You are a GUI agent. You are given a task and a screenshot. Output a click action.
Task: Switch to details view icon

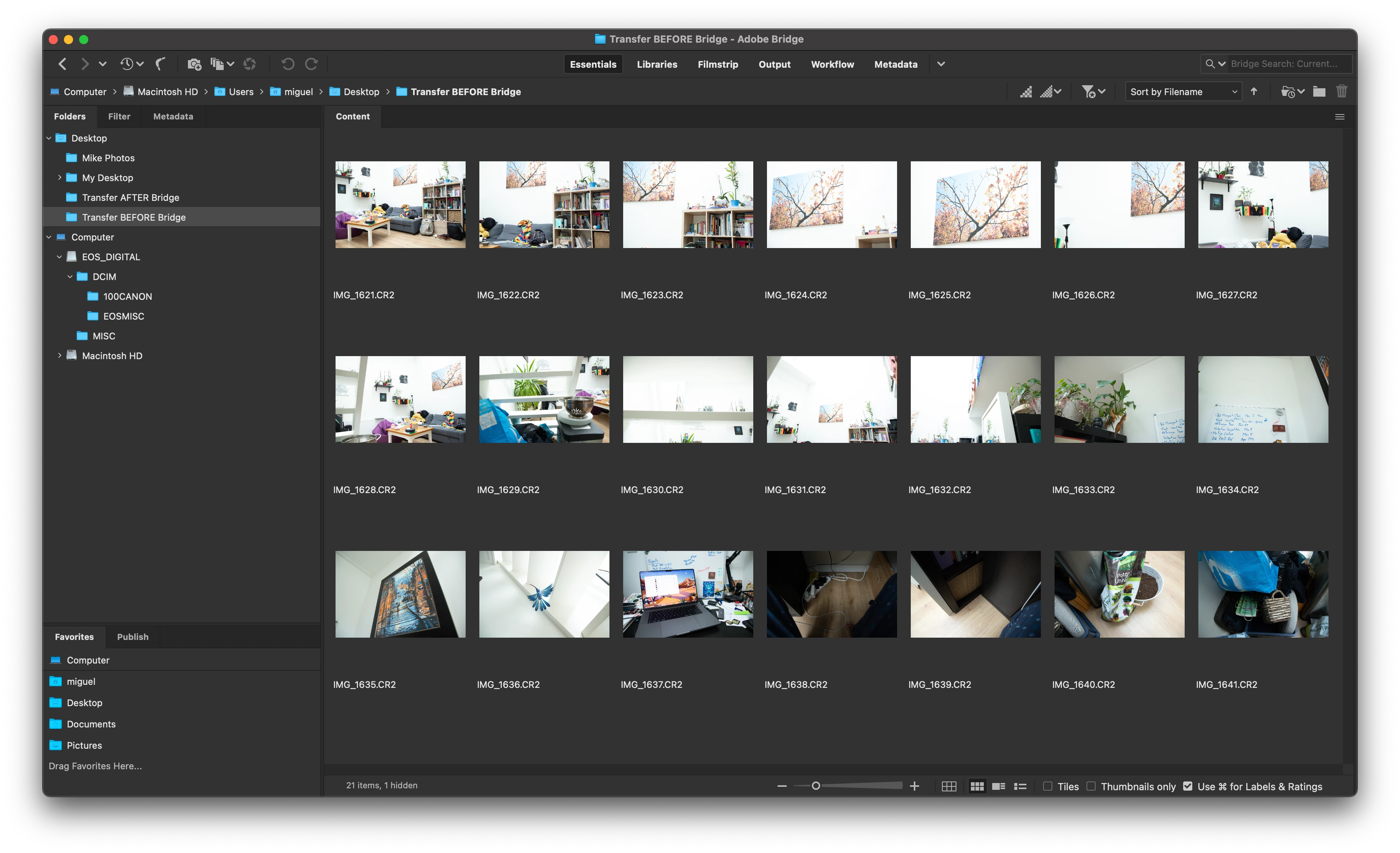coord(998,786)
